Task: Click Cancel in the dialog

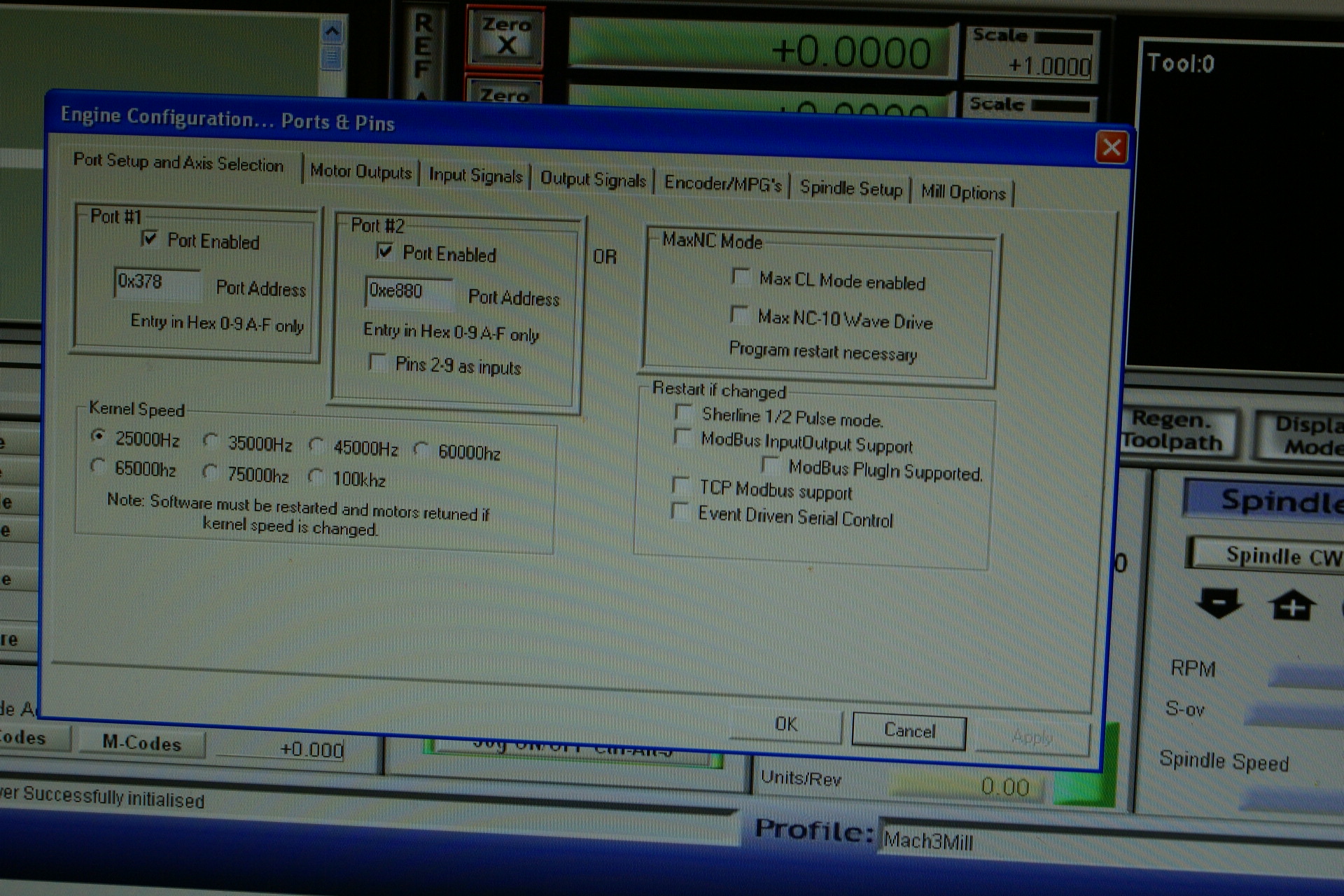Action: click(909, 731)
